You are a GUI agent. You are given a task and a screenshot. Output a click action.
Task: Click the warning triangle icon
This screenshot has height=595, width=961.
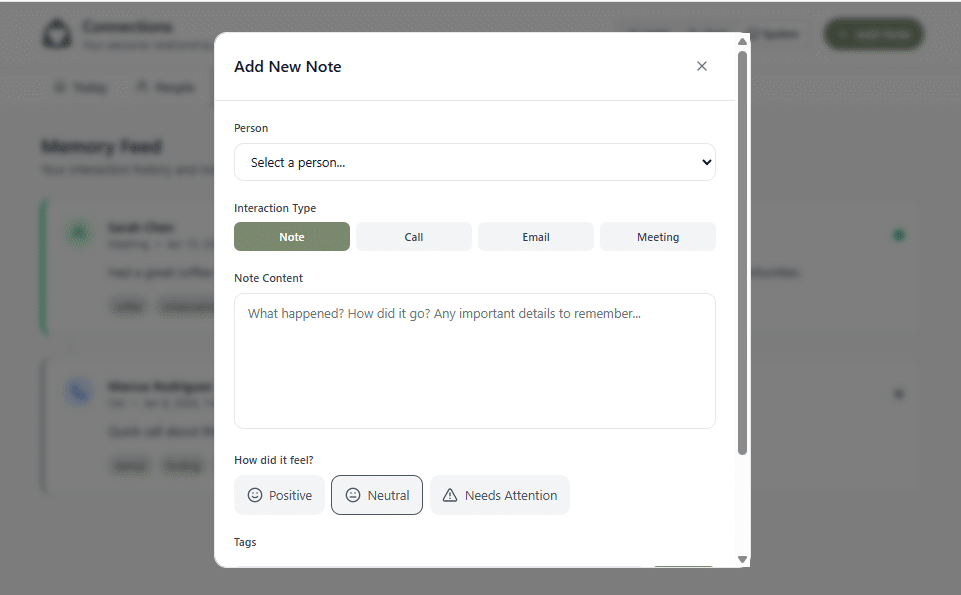click(x=450, y=495)
